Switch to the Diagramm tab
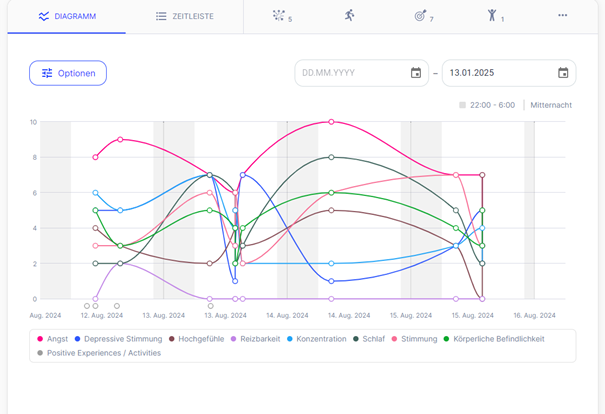The image size is (605, 414). 67,17
